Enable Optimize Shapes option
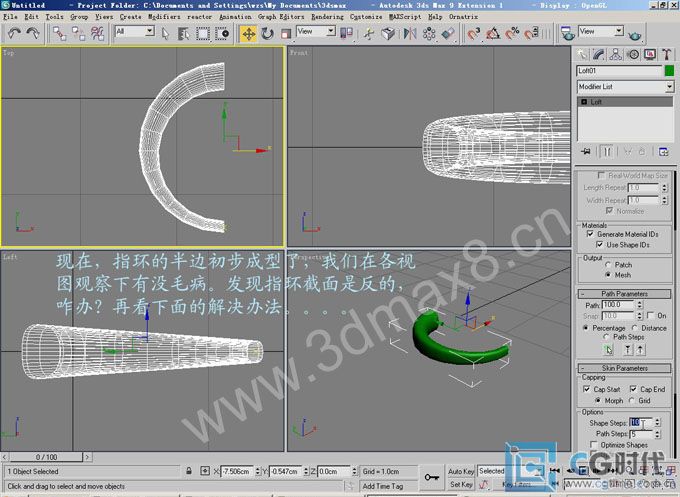The image size is (680, 497). click(x=588, y=444)
